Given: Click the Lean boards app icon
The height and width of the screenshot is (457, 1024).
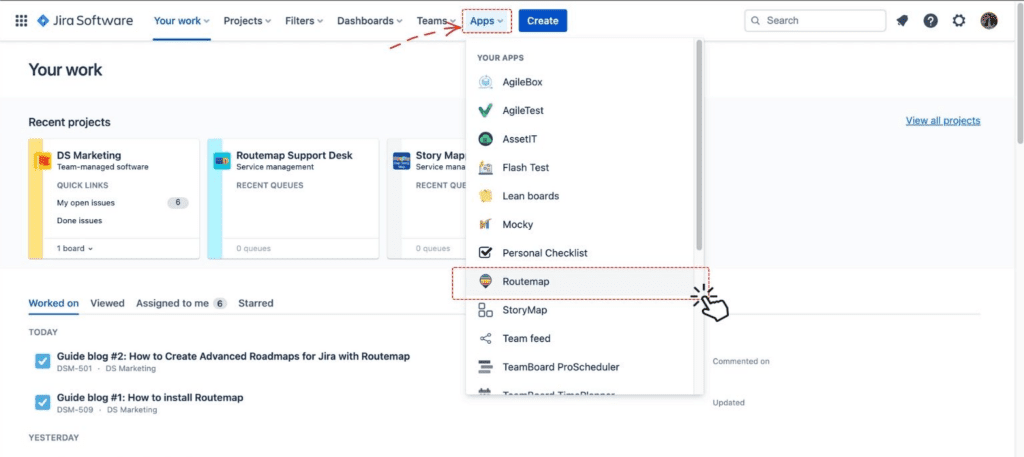Looking at the screenshot, I should click(x=485, y=196).
